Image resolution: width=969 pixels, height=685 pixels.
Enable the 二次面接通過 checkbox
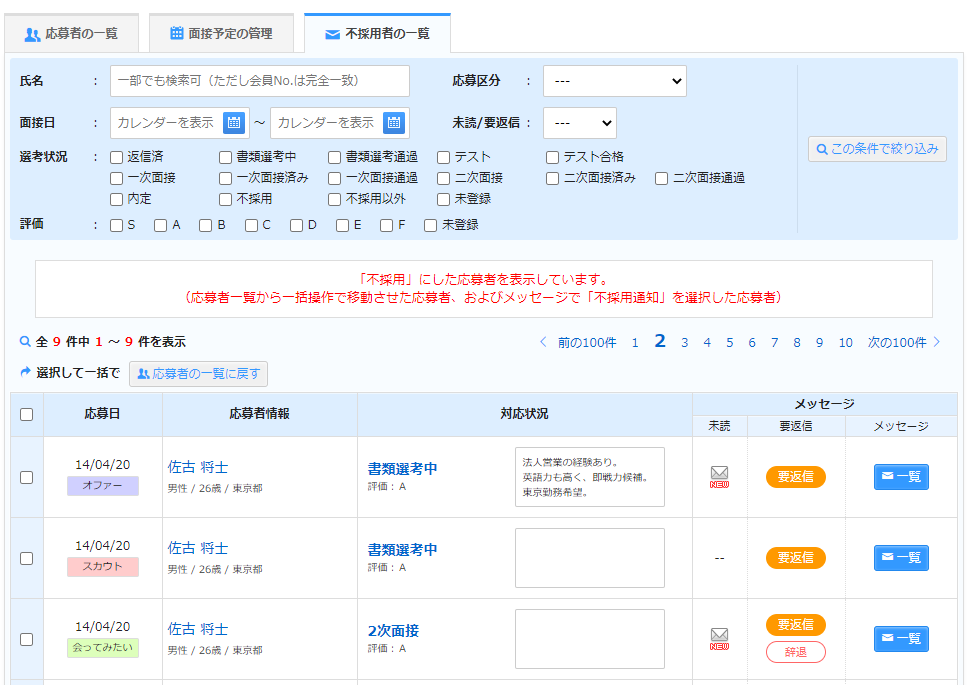point(661,179)
